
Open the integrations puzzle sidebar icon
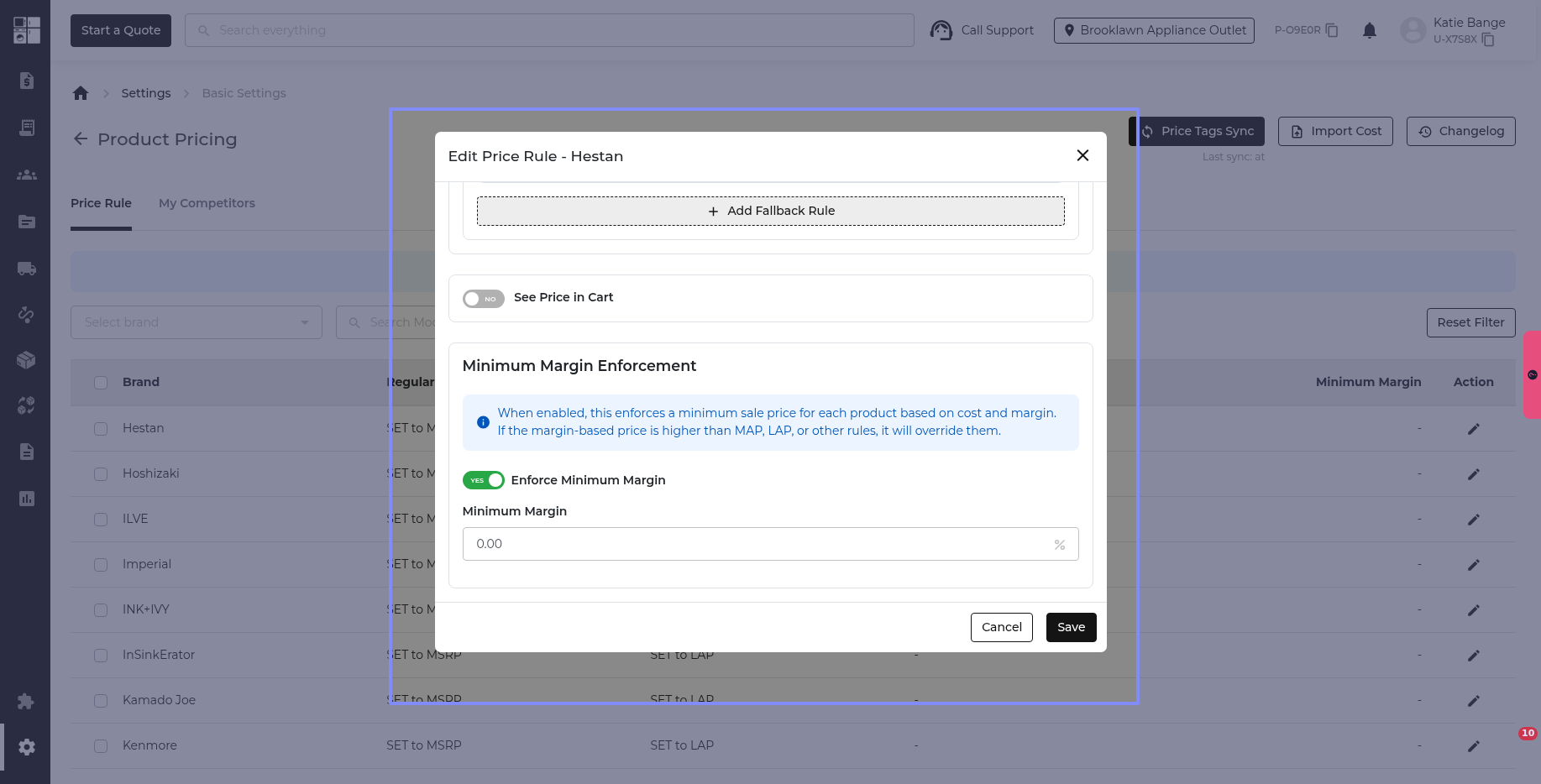26,701
